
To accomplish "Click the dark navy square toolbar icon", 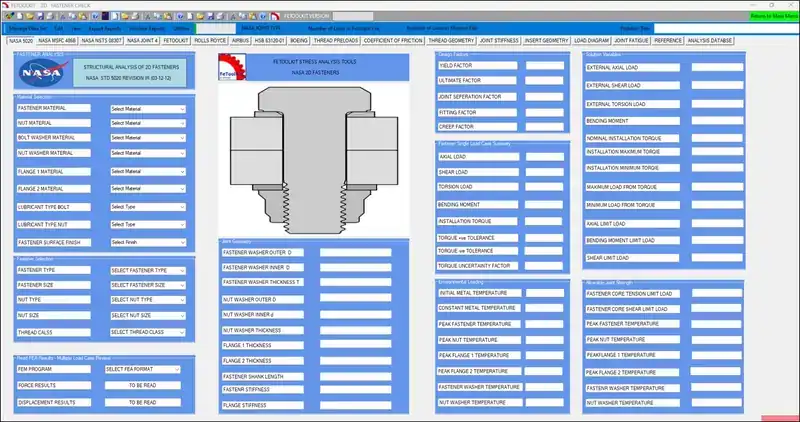I will pos(106,16).
